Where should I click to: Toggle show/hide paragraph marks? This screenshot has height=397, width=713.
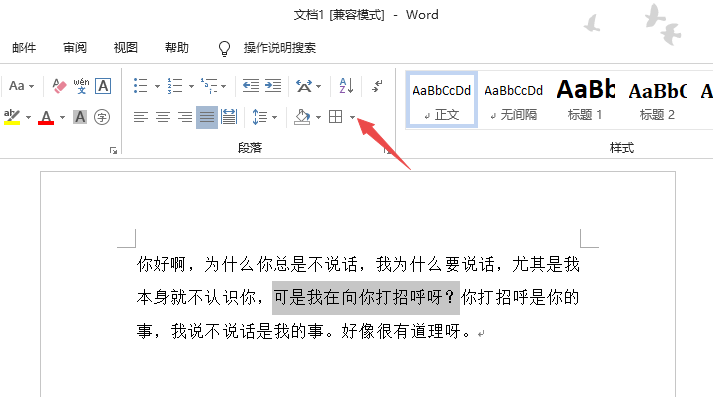click(x=377, y=86)
